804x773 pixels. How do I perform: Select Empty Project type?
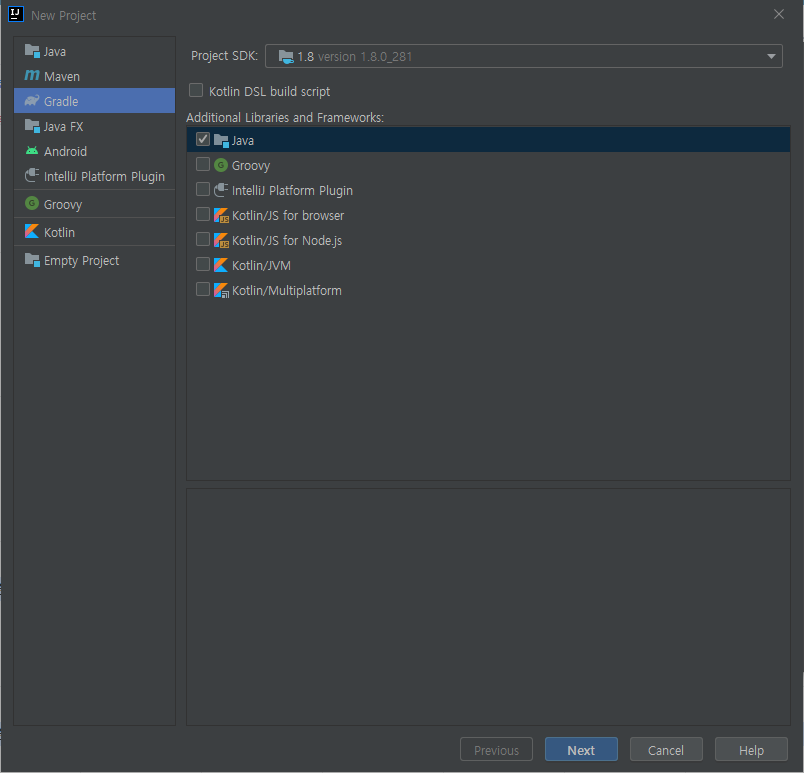[94, 260]
